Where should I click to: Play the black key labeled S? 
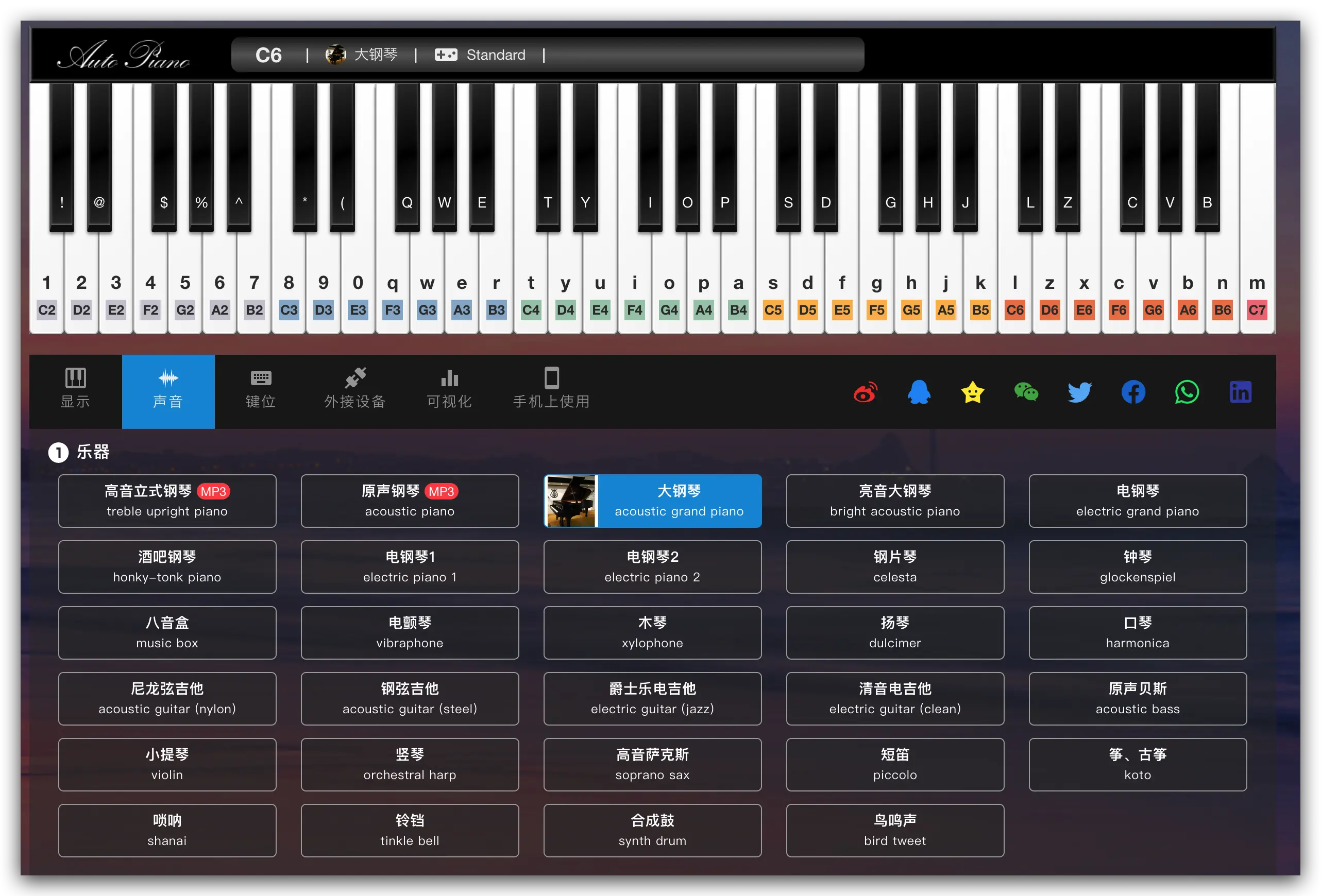coord(788,158)
